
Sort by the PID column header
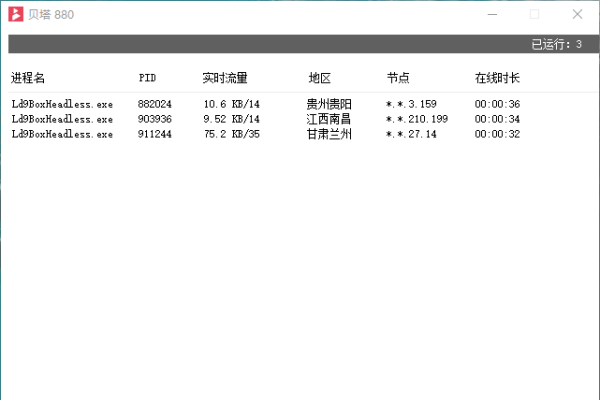147,78
